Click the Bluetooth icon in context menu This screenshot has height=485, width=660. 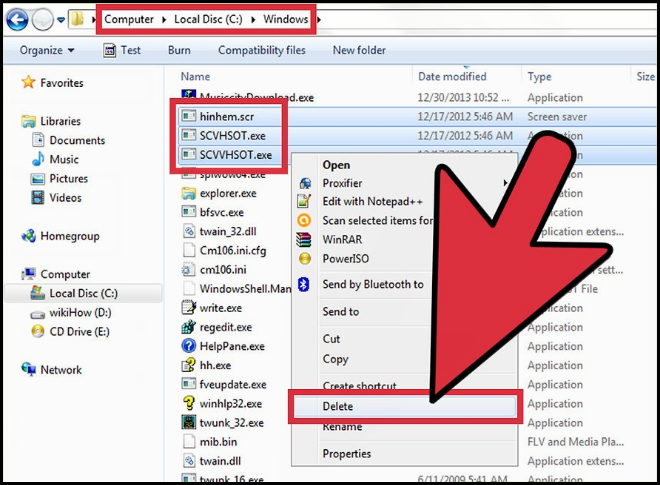point(303,285)
